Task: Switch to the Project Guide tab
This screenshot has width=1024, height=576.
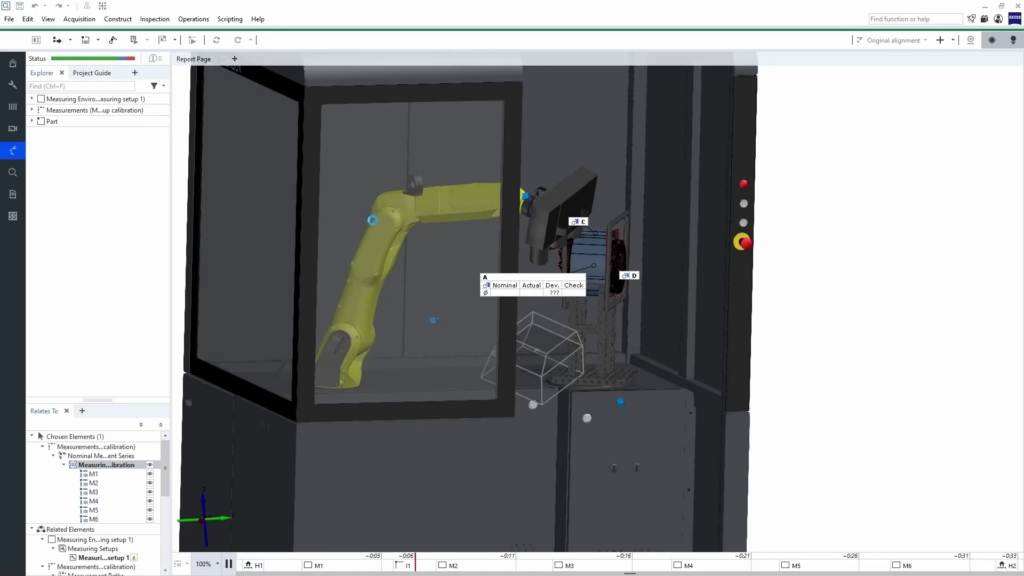Action: click(92, 73)
